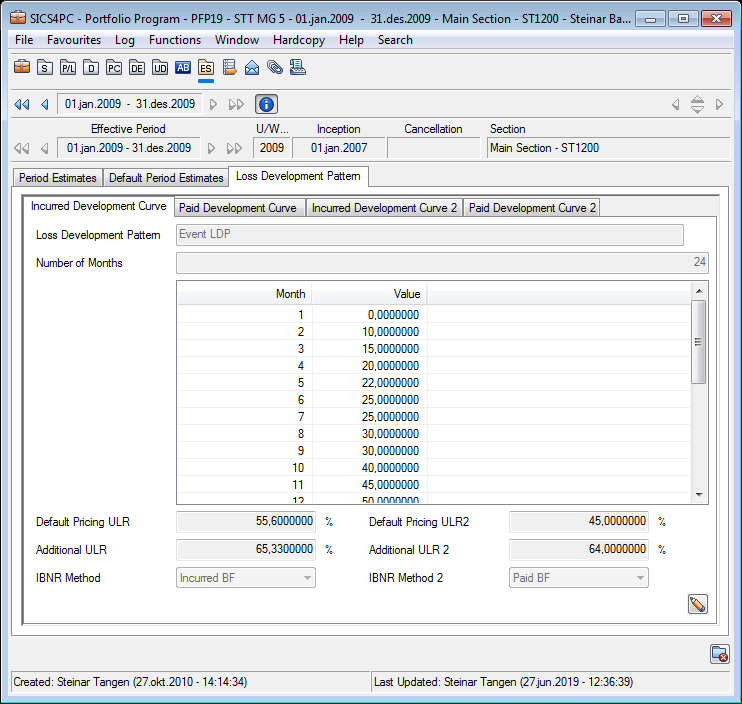
Task: Open the PC toolbar icon
Action: coord(114,68)
